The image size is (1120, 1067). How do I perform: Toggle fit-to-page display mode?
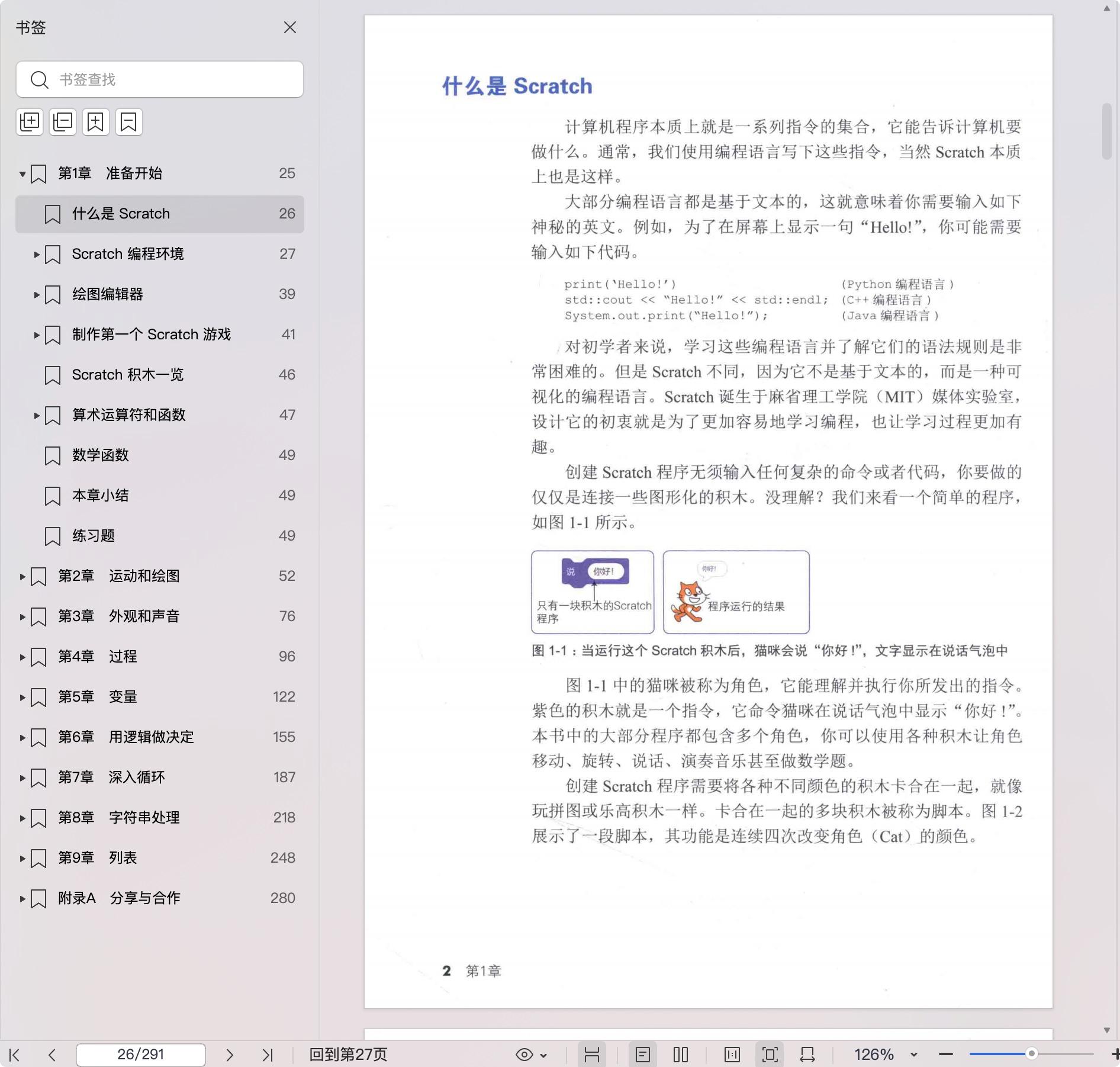click(770, 1055)
